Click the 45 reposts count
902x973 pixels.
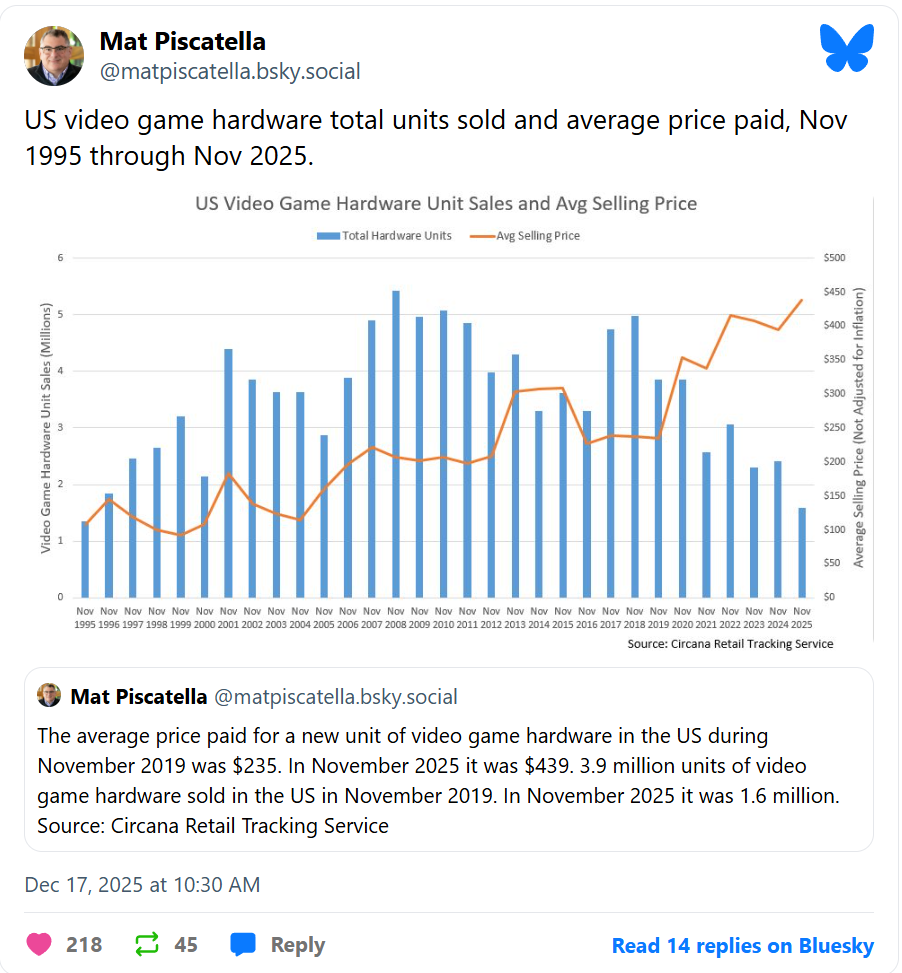(x=186, y=945)
